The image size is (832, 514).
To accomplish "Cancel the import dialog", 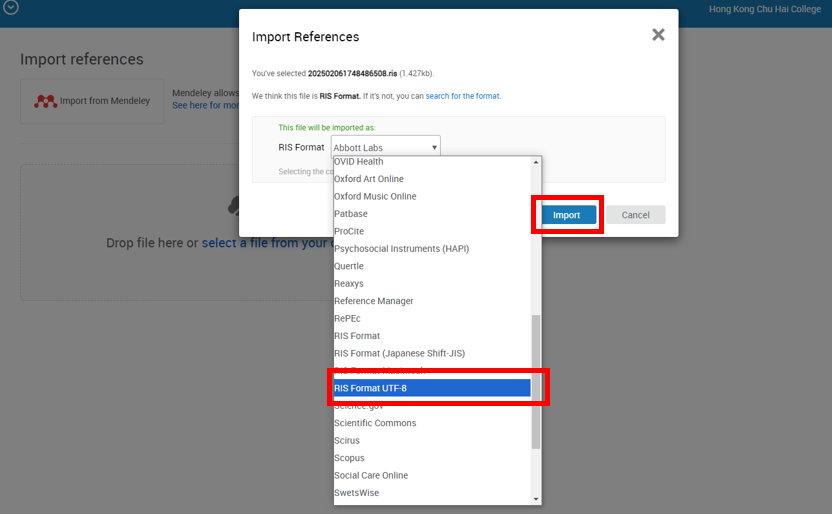I will [635, 215].
